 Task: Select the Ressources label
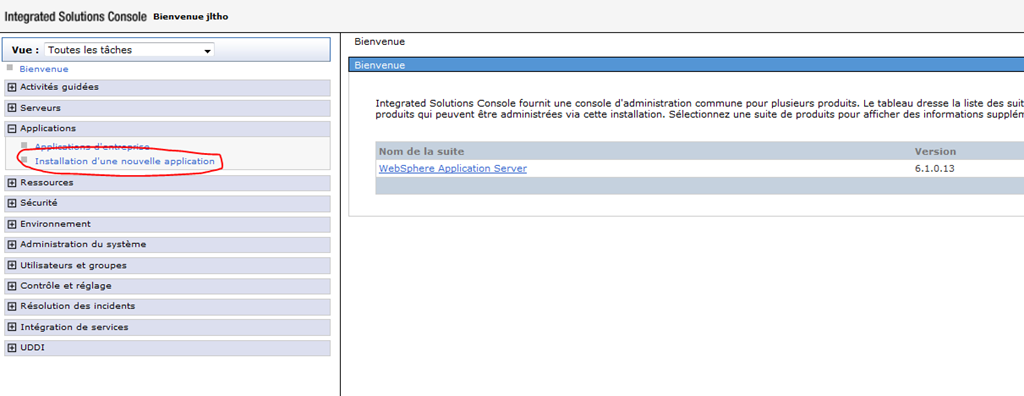[x=47, y=183]
